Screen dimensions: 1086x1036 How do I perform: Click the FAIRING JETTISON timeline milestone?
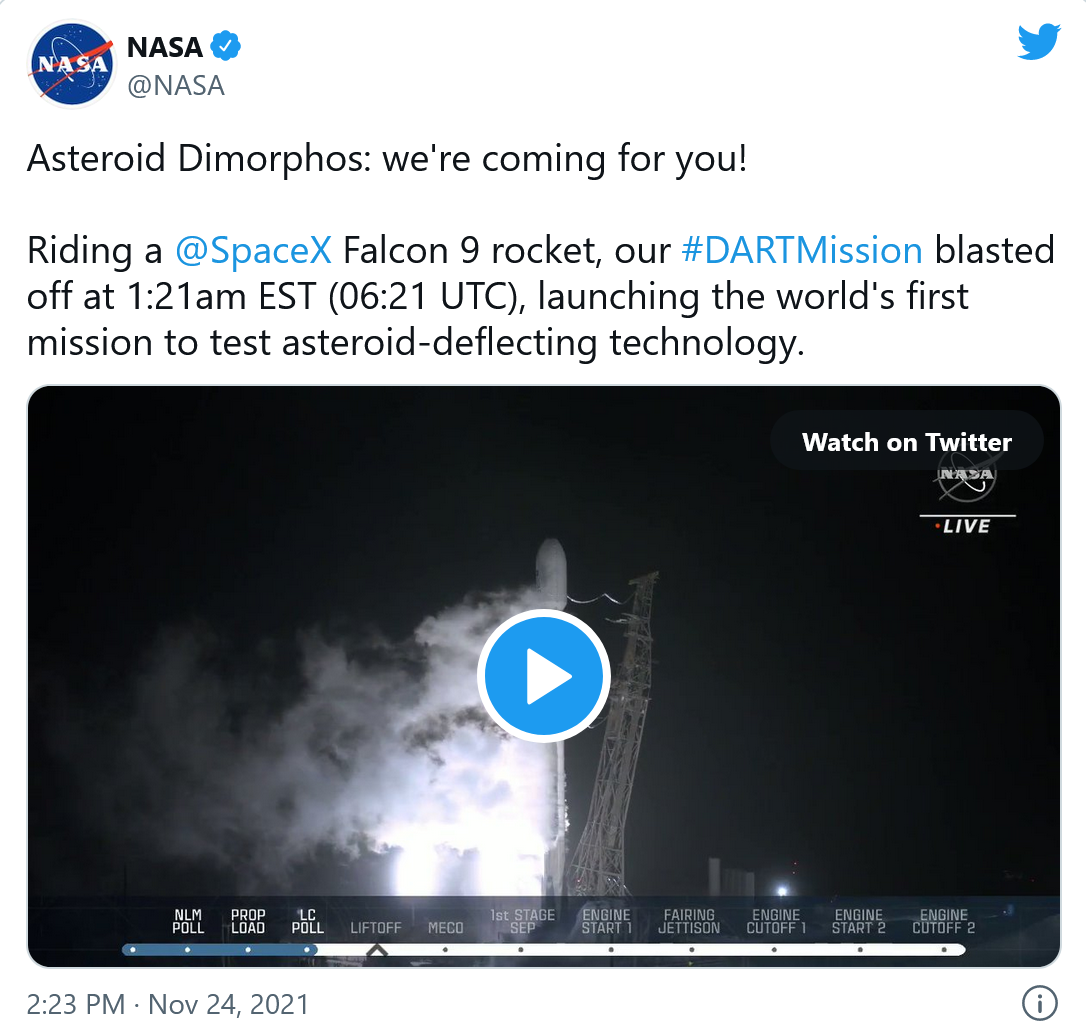[x=689, y=922]
